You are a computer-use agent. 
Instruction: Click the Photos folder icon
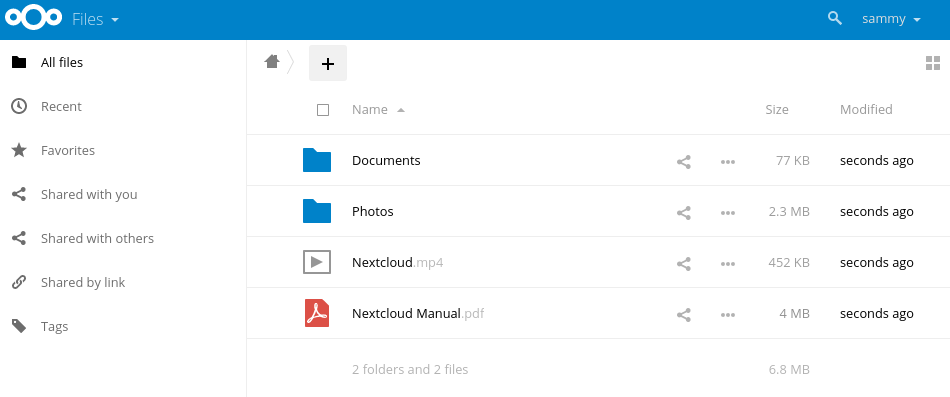[x=317, y=211]
